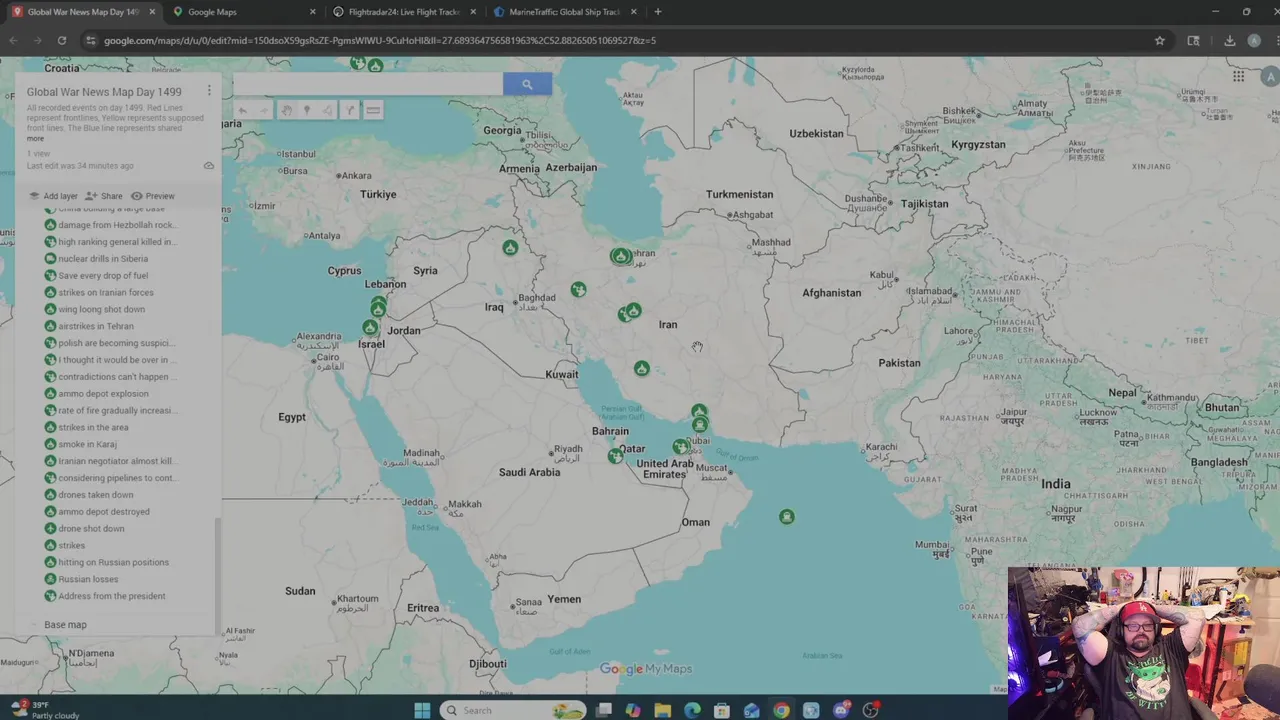Open the Google apps grid
The height and width of the screenshot is (720, 1280).
tap(1238, 77)
